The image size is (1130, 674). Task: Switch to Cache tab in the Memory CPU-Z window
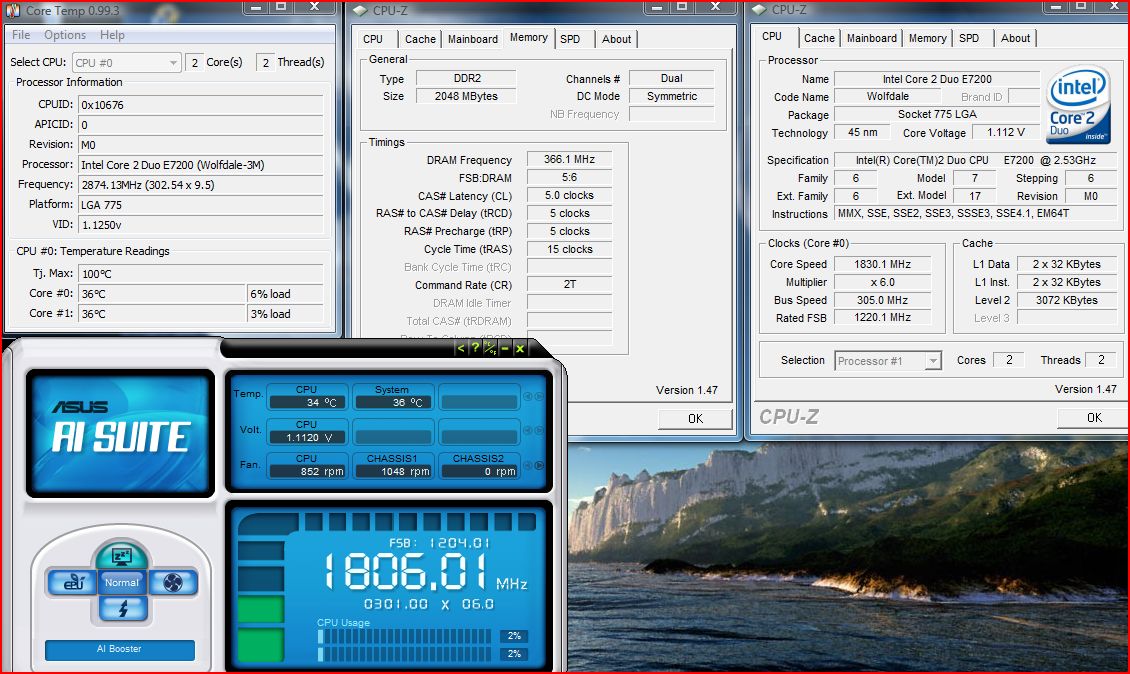click(420, 39)
